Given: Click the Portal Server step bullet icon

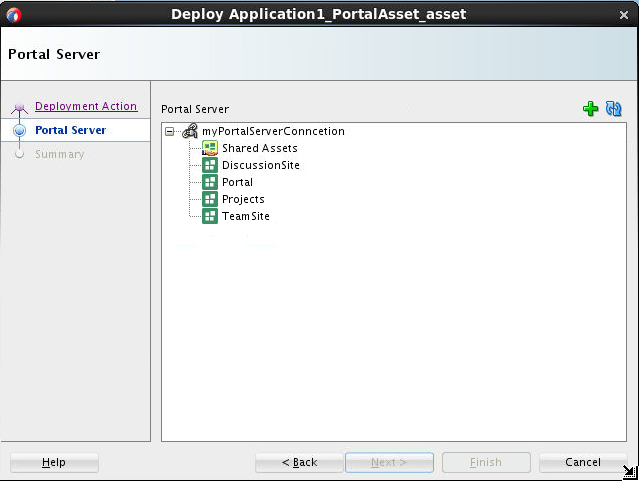Looking at the screenshot, I should (19, 130).
